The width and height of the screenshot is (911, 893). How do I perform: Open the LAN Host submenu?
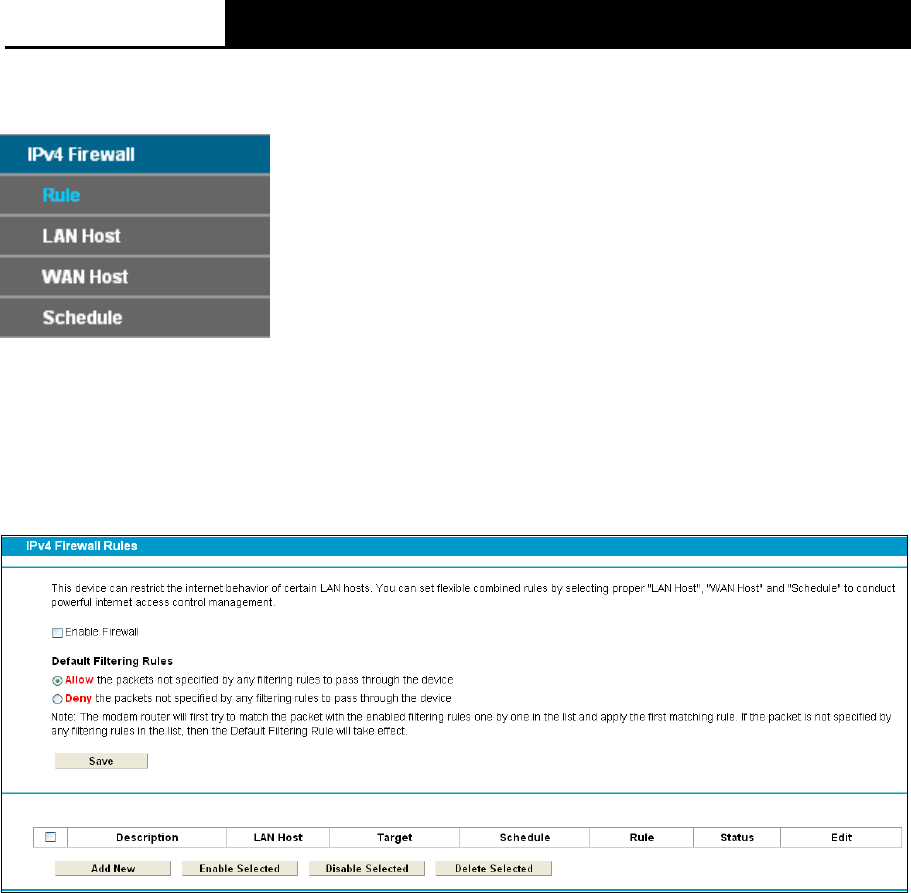pyautogui.click(x=135, y=236)
